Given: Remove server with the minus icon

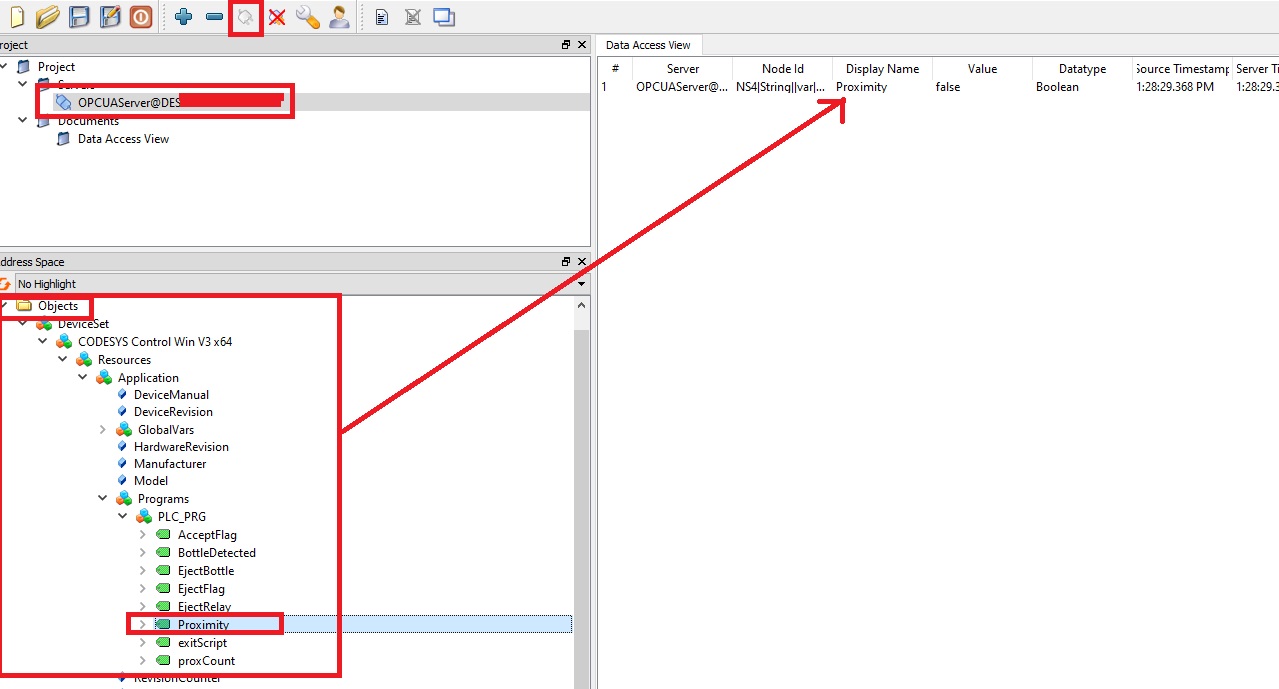Looking at the screenshot, I should pyautogui.click(x=214, y=17).
